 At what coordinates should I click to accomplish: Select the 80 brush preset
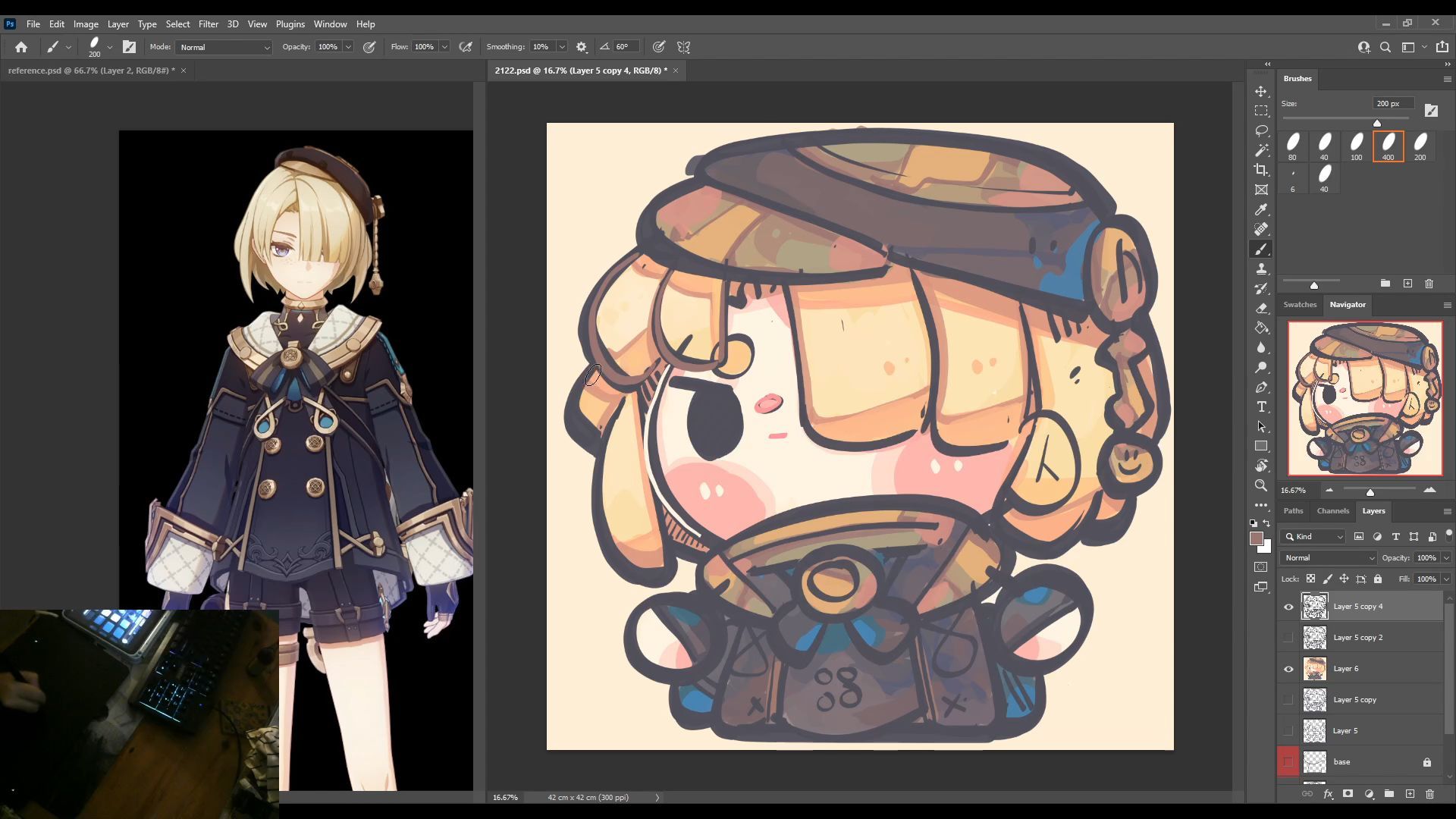pyautogui.click(x=1293, y=146)
